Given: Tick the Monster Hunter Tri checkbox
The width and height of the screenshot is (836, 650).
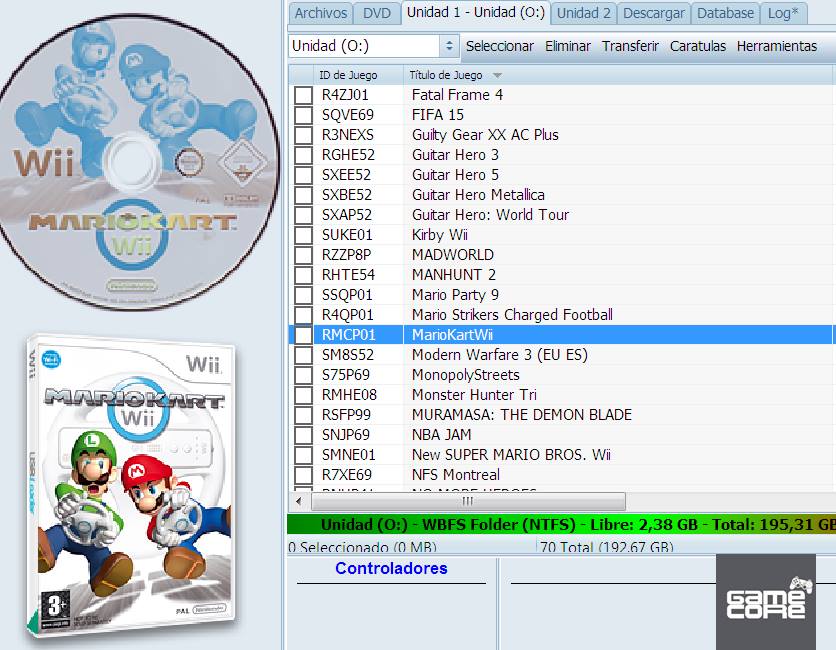Looking at the screenshot, I should tap(303, 395).
